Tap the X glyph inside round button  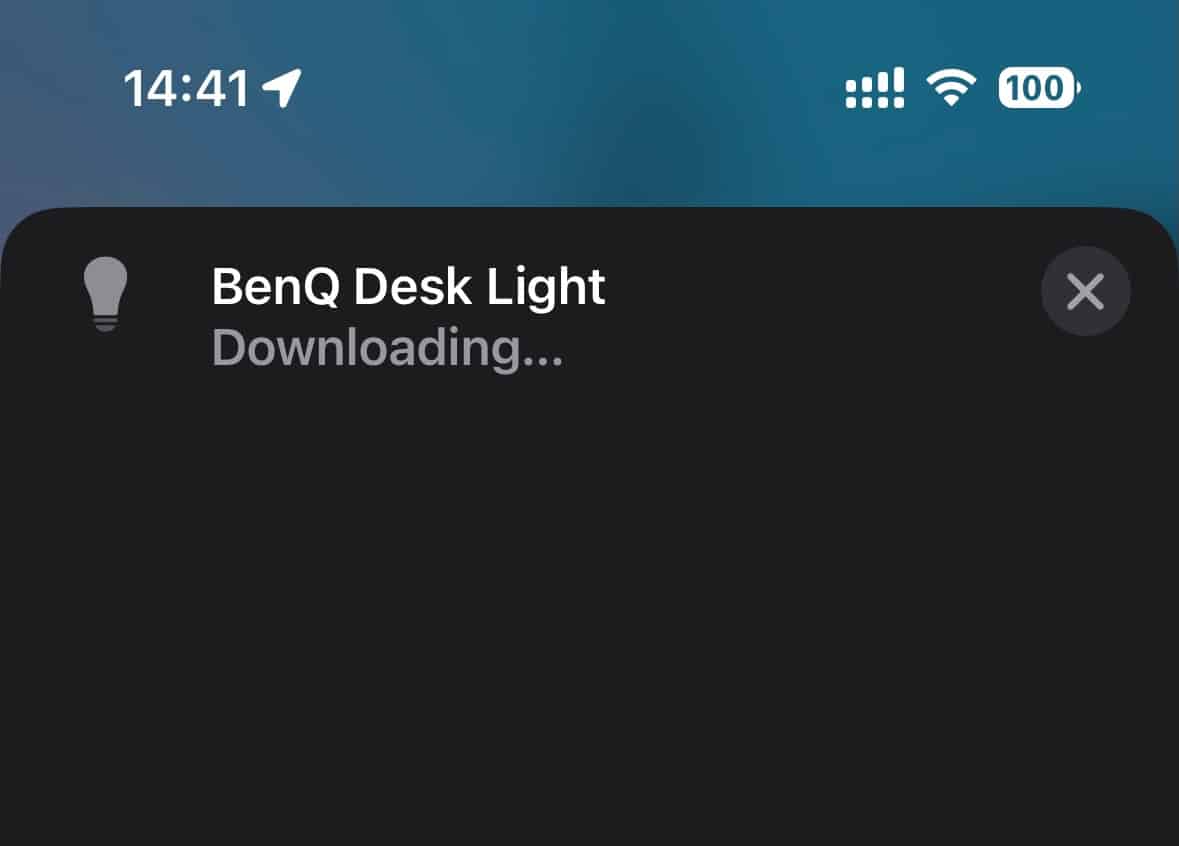(x=1085, y=291)
